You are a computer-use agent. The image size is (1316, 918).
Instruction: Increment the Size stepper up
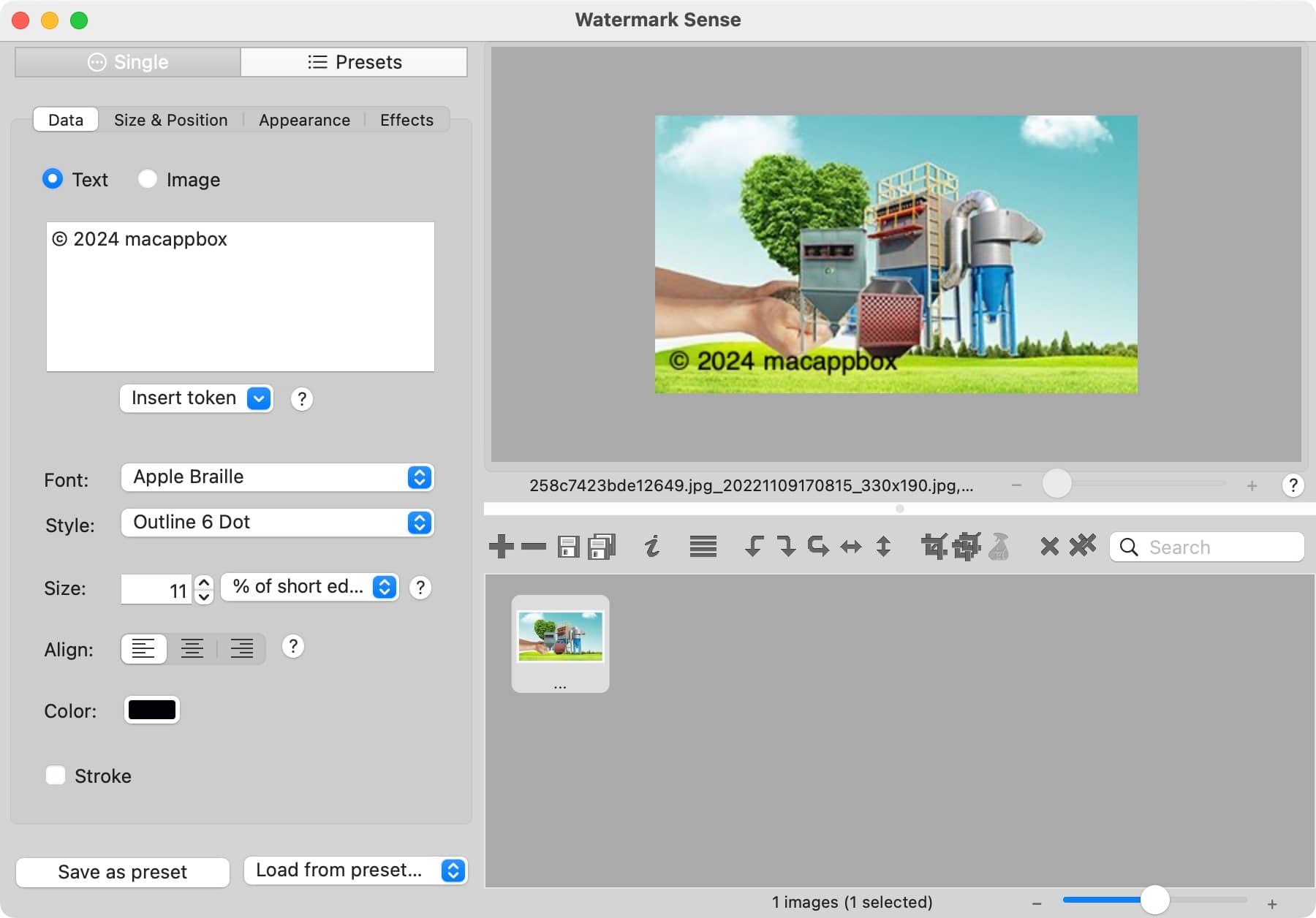point(204,582)
